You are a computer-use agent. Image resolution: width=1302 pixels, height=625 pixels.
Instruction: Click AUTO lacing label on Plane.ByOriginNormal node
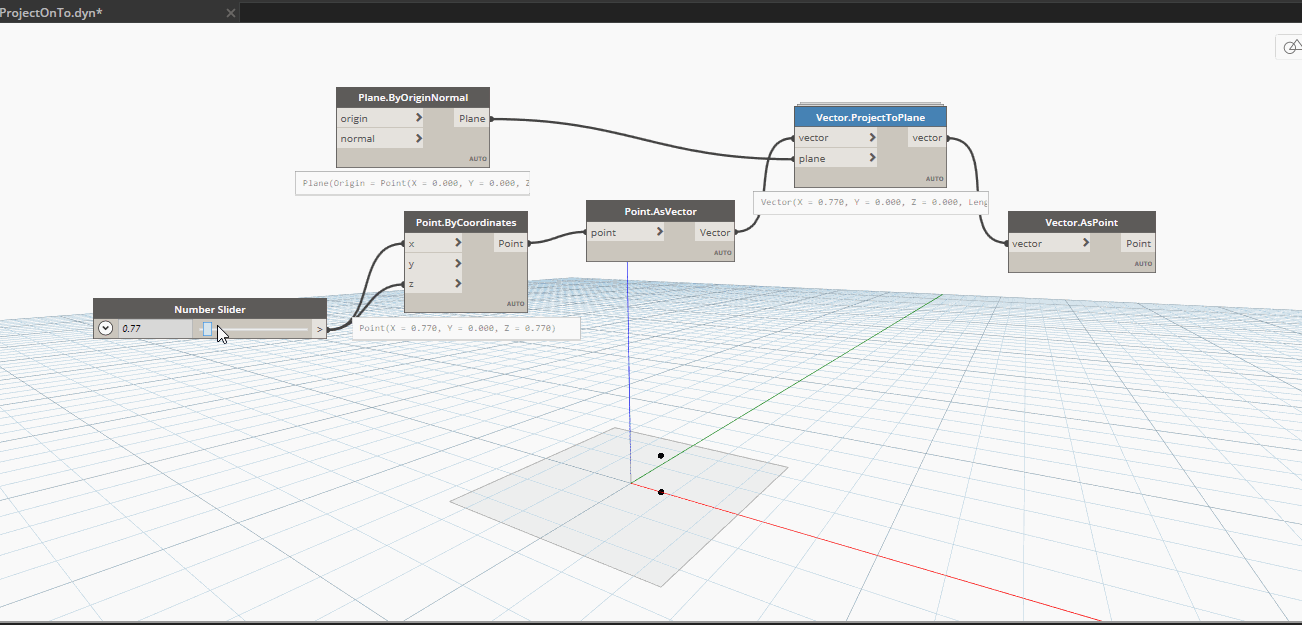pyautogui.click(x=478, y=159)
